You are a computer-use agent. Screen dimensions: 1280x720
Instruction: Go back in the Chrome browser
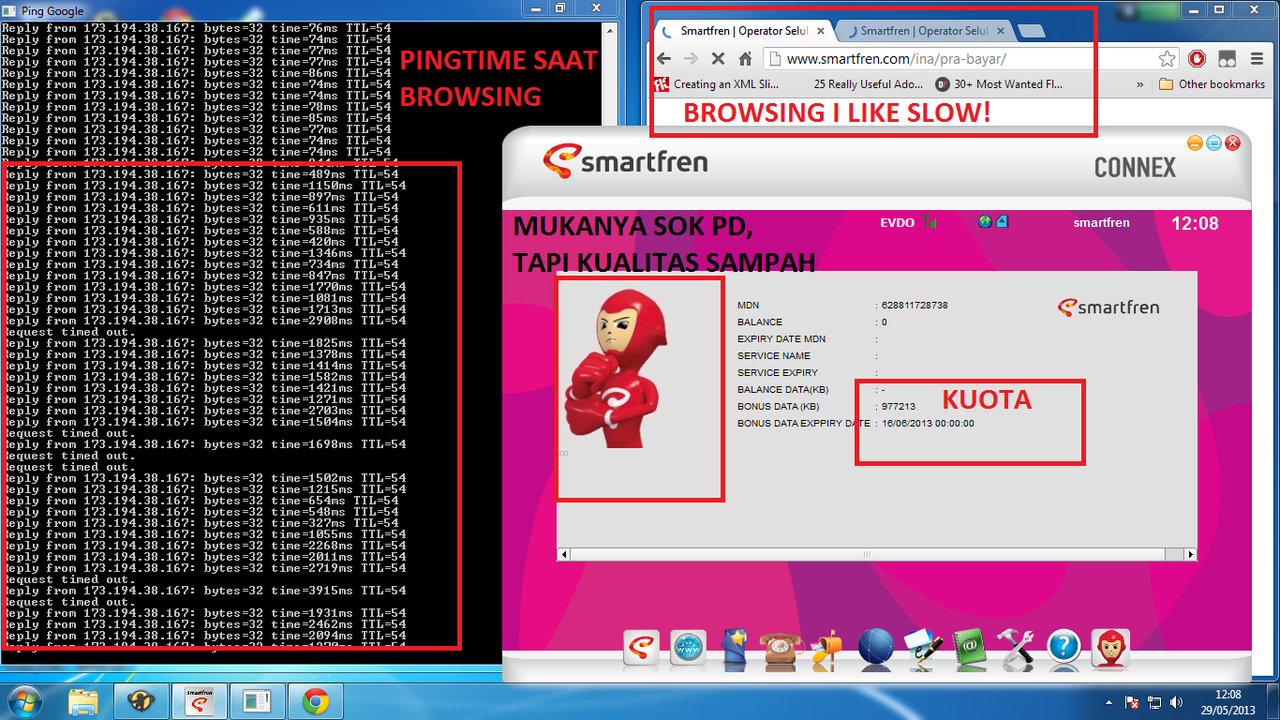(x=664, y=59)
